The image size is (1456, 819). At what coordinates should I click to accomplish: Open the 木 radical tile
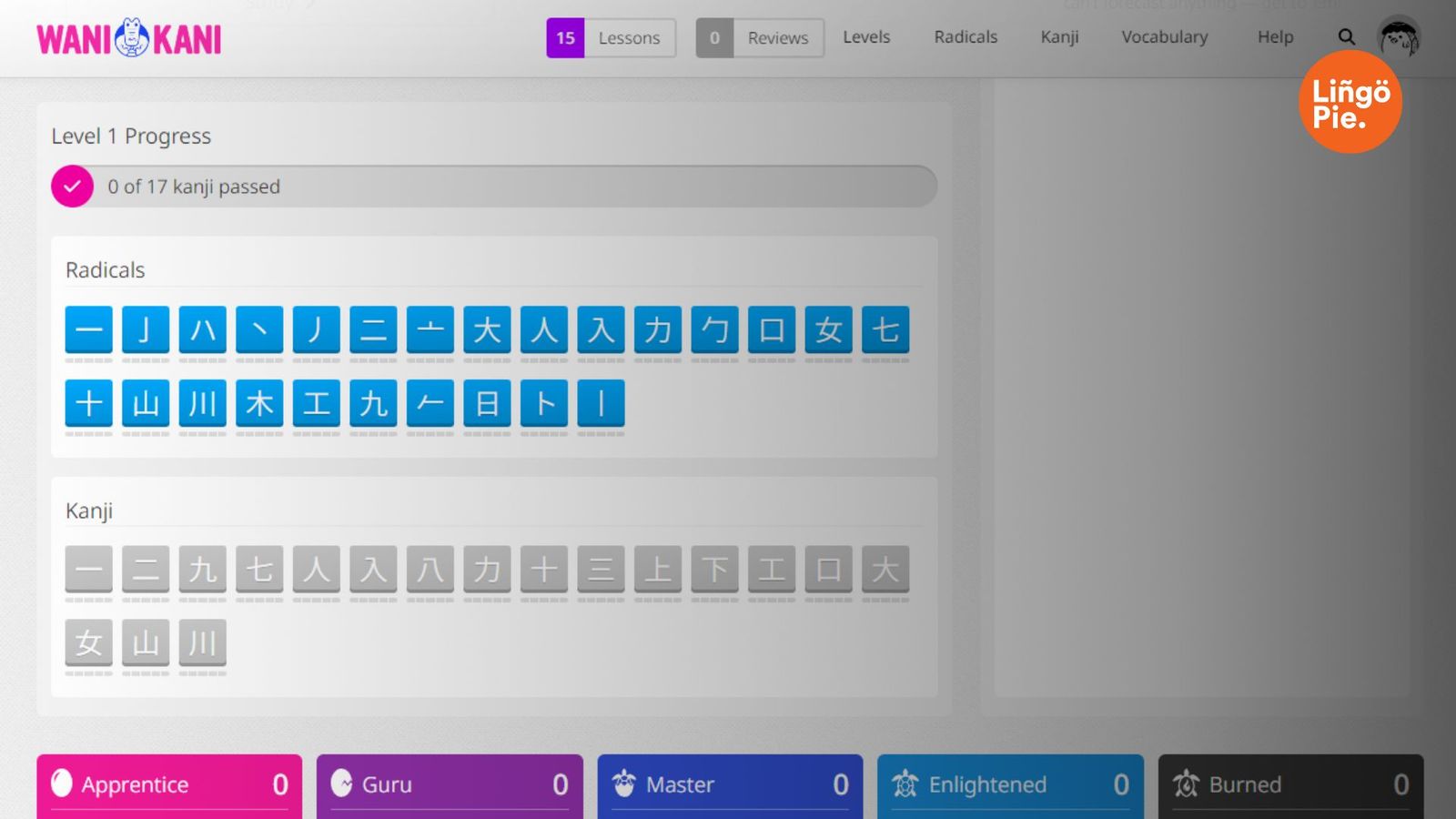(x=259, y=403)
